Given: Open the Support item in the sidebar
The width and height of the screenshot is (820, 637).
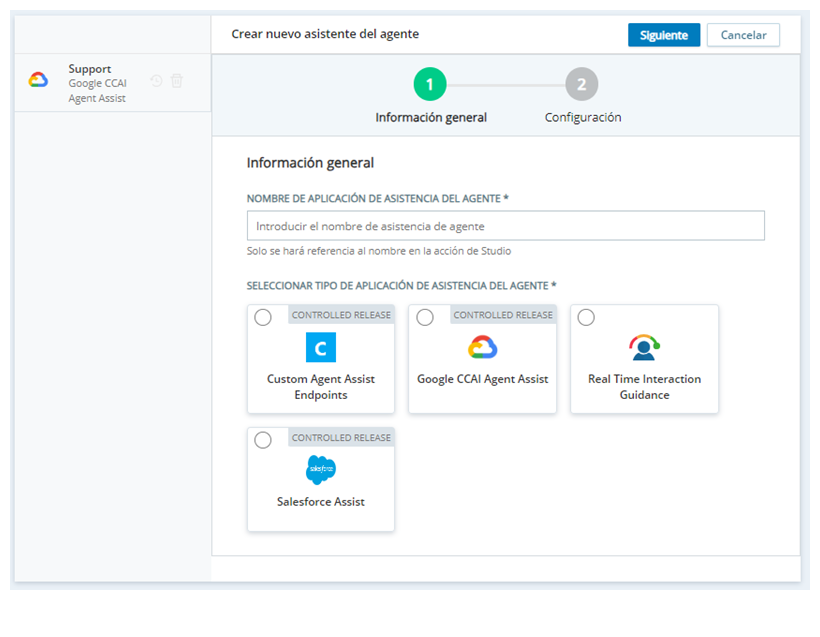Looking at the screenshot, I should pos(113,83).
